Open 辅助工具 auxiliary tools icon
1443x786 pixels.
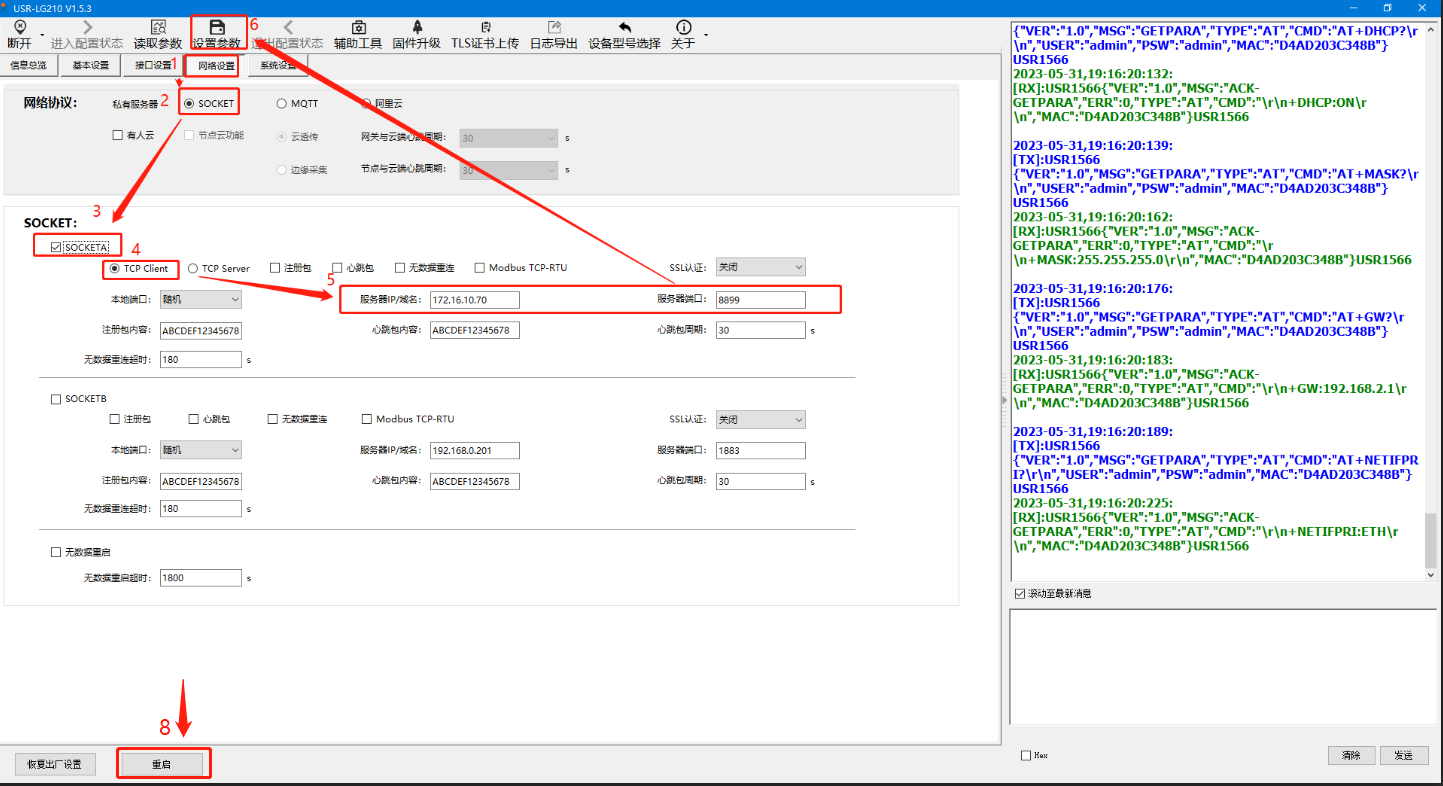pos(358,27)
